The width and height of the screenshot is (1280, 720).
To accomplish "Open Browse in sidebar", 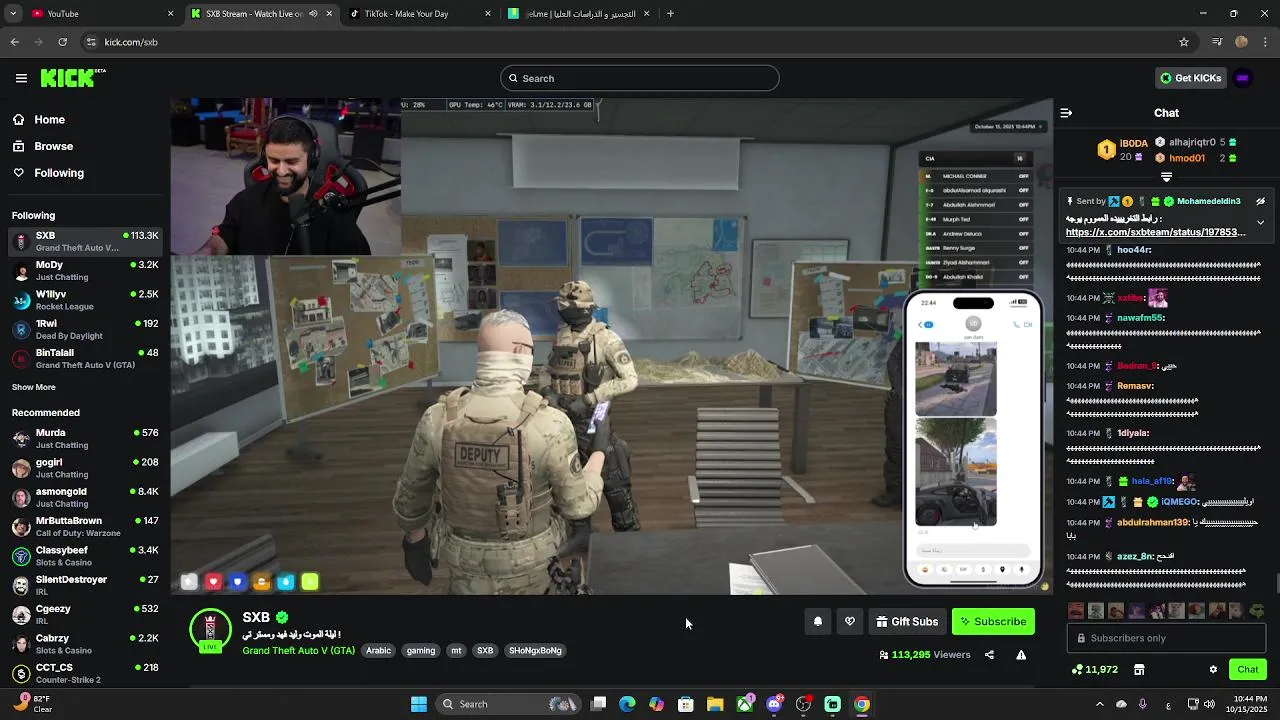I will (x=42, y=146).
